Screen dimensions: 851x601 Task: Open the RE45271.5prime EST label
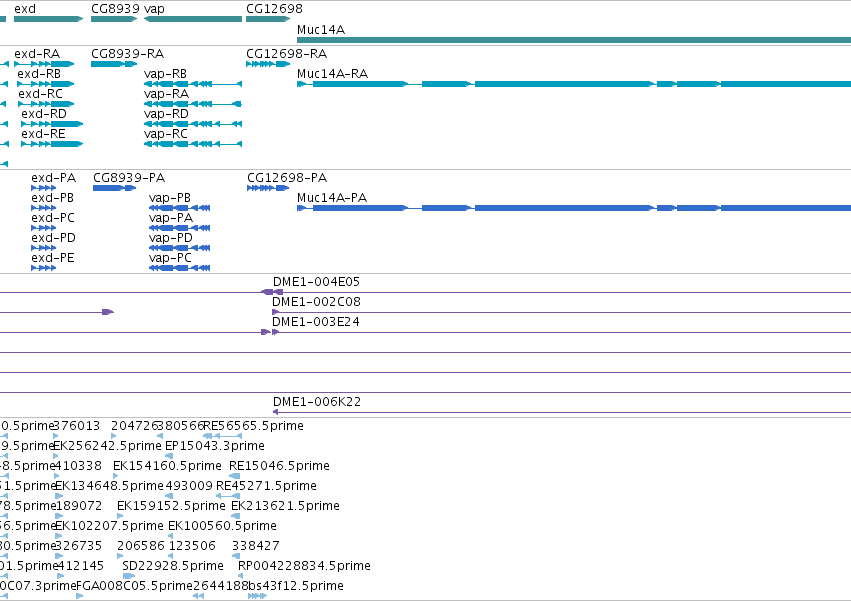pos(266,486)
